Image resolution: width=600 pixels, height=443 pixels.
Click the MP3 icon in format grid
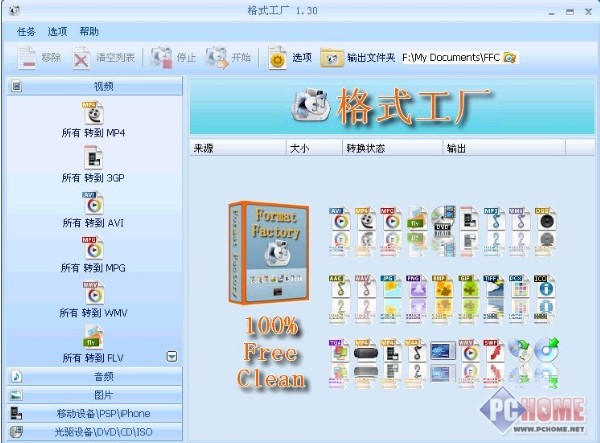pos(494,218)
